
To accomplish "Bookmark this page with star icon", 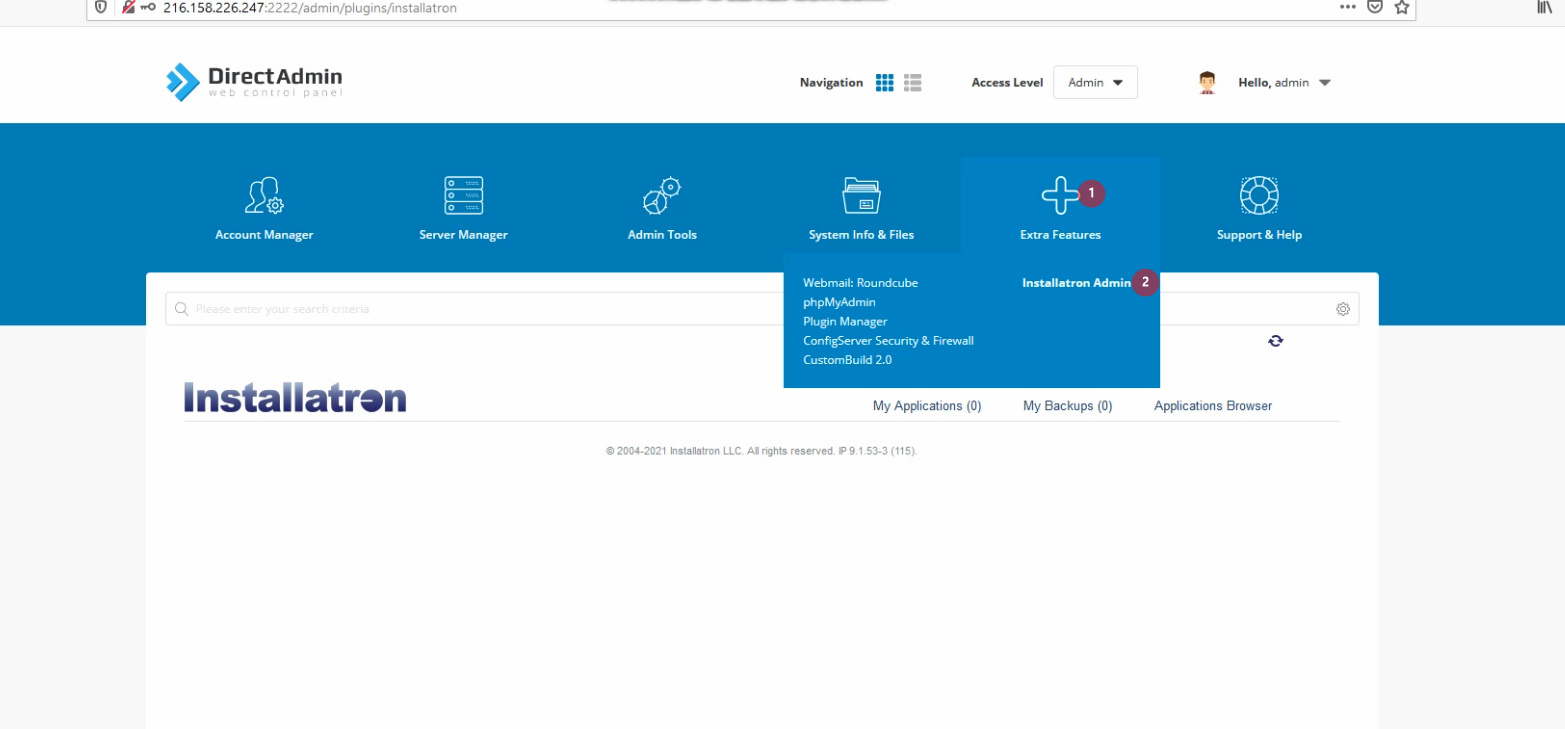I will pyautogui.click(x=1402, y=7).
